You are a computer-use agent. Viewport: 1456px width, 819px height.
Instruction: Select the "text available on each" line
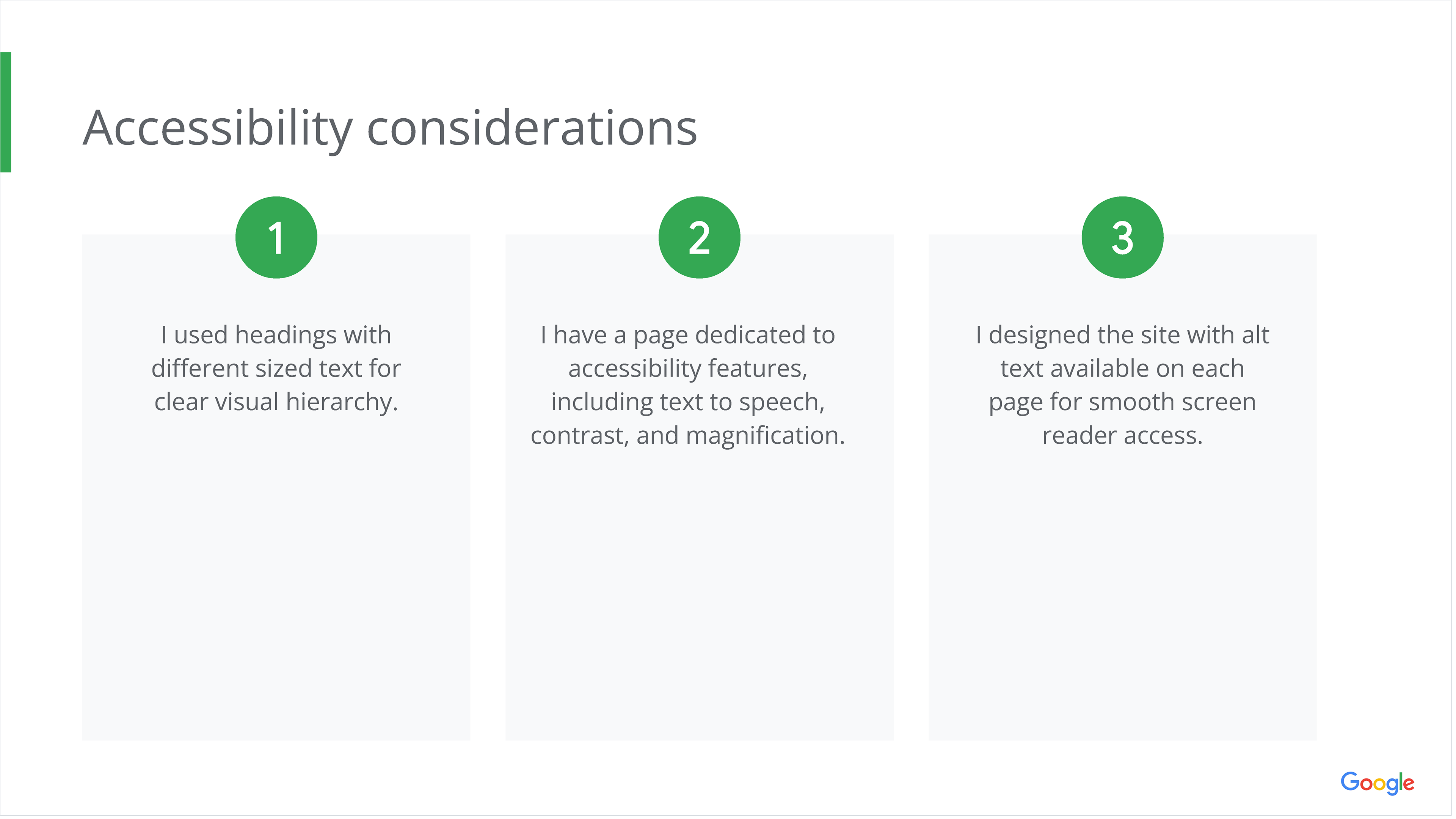(1122, 369)
